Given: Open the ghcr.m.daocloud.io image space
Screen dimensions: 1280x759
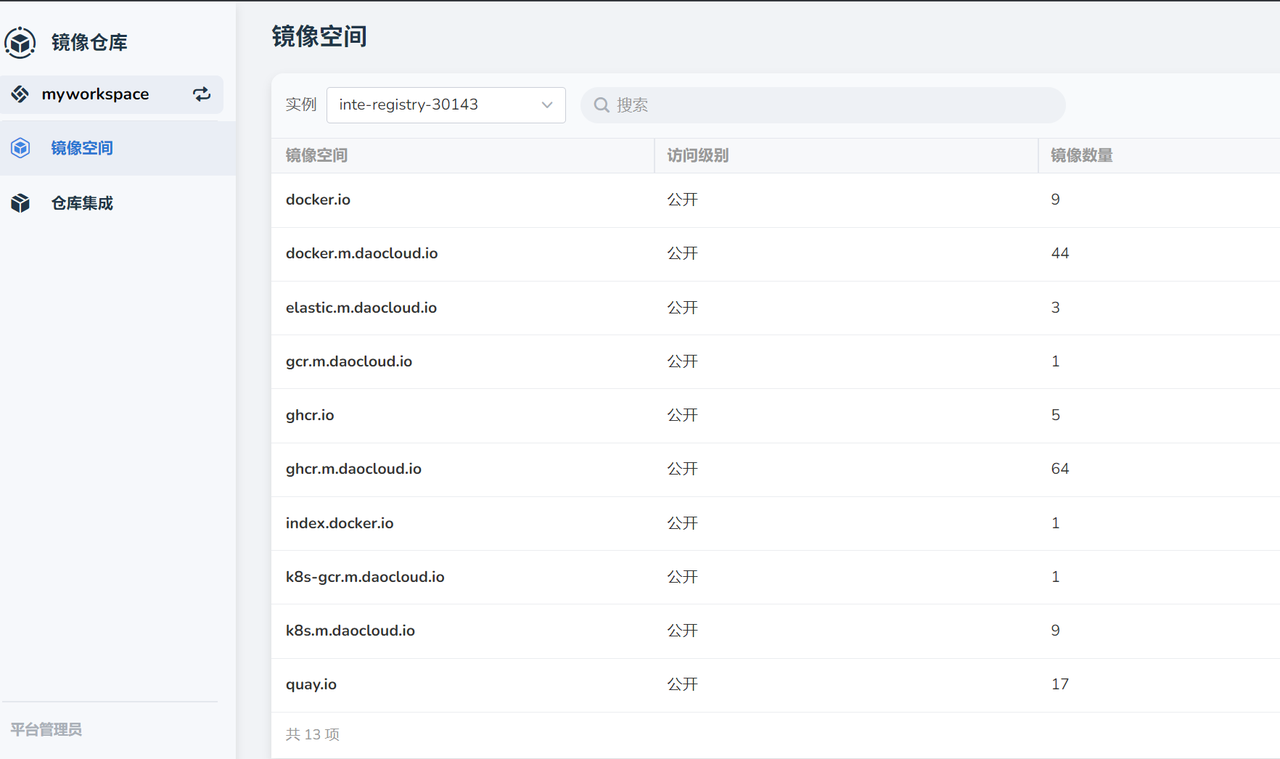Looking at the screenshot, I should tap(353, 469).
